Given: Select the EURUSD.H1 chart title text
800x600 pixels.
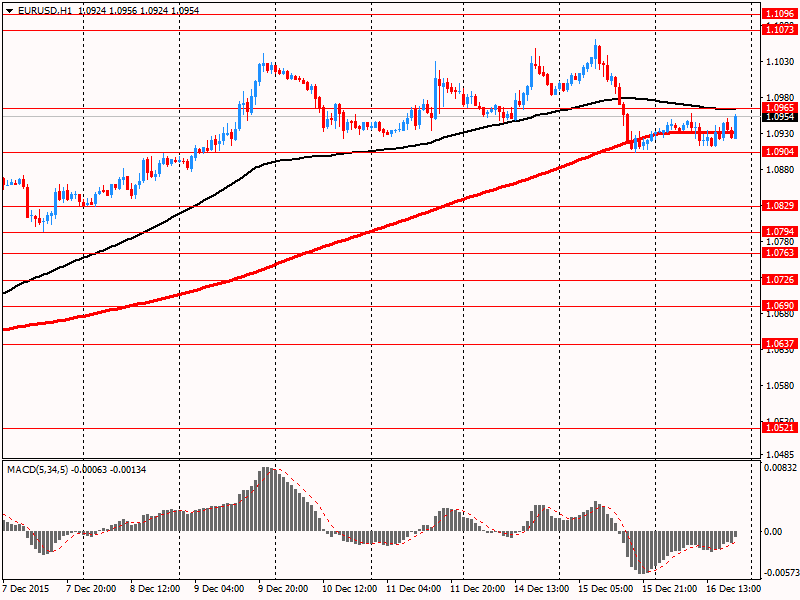Looking at the screenshot, I should tap(45, 11).
